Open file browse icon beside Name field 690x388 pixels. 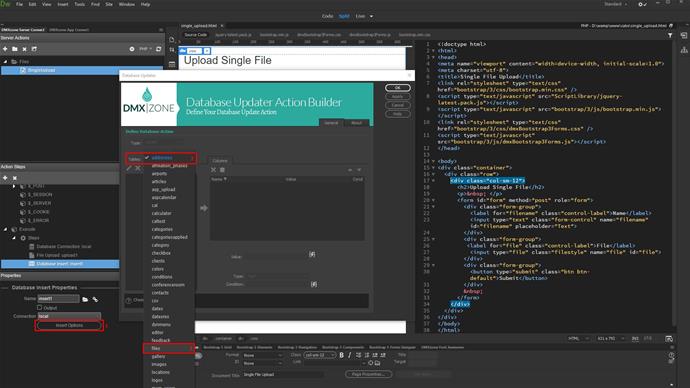(x=85, y=299)
